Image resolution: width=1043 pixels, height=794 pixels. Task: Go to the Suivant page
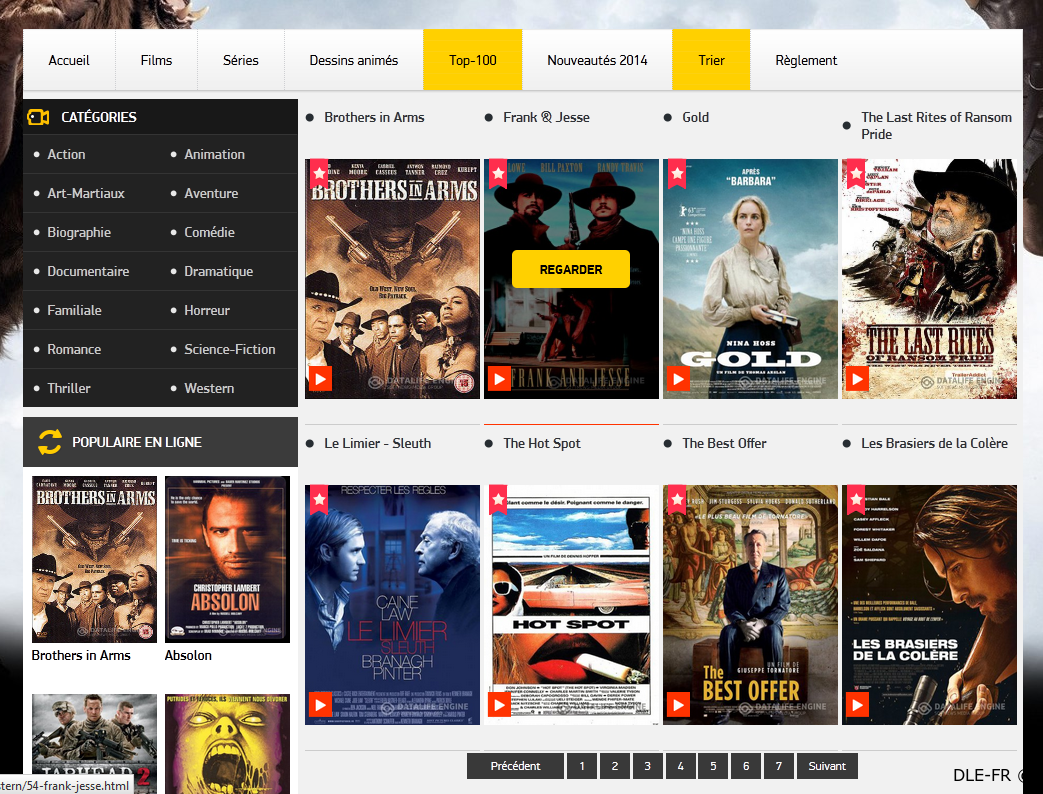827,766
